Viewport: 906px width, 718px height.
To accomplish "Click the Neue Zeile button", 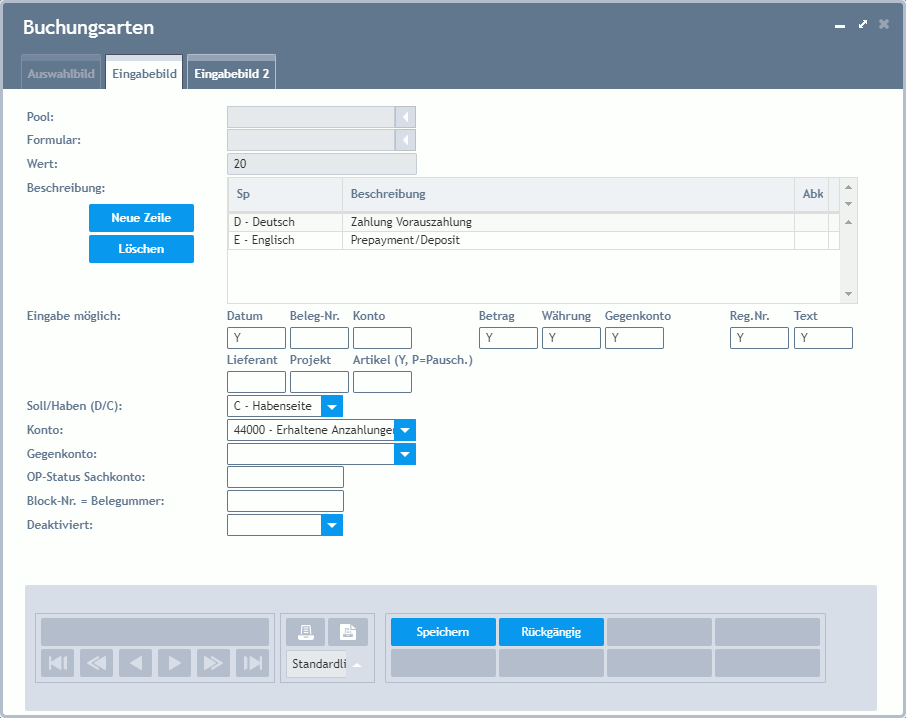I will tap(142, 218).
